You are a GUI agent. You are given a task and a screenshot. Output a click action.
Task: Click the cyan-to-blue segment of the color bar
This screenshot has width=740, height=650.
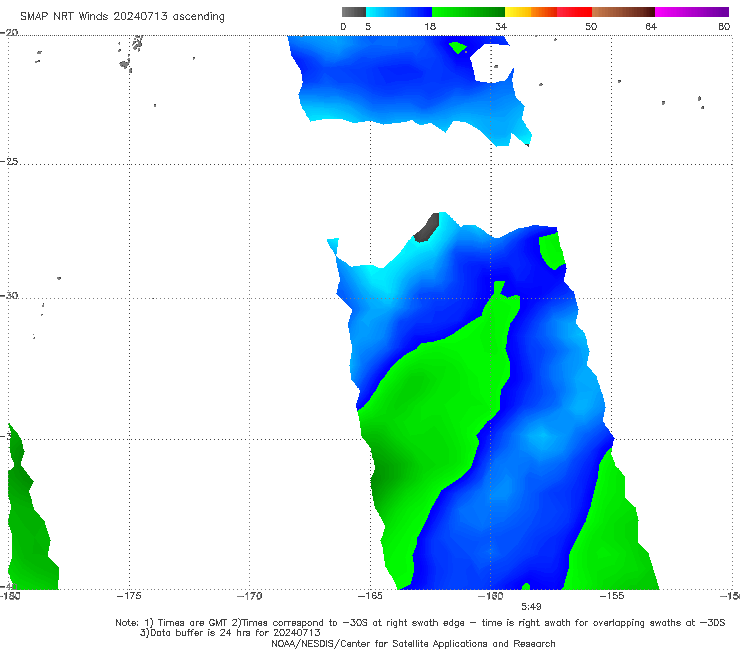coord(399,12)
